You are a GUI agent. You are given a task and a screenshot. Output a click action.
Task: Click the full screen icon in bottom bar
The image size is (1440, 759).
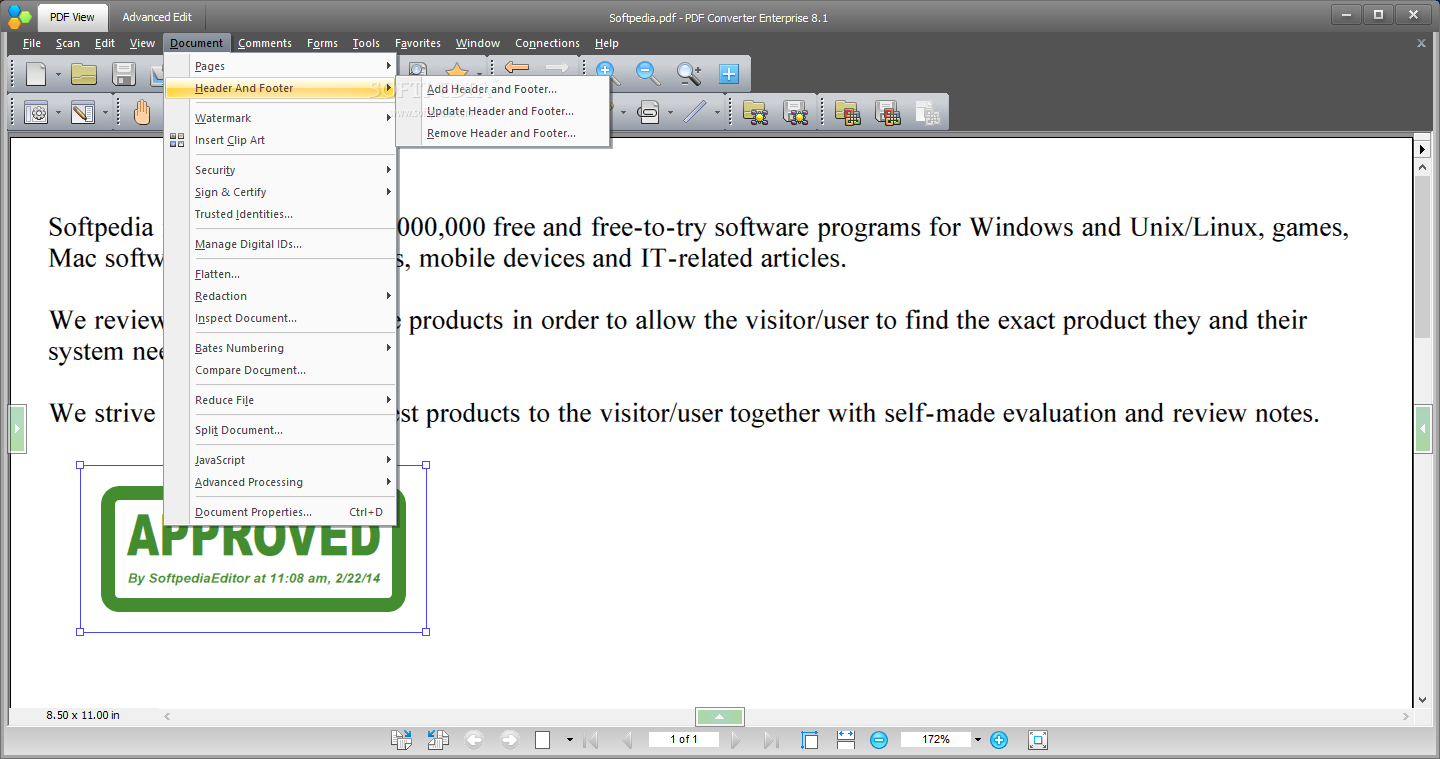(x=1038, y=740)
